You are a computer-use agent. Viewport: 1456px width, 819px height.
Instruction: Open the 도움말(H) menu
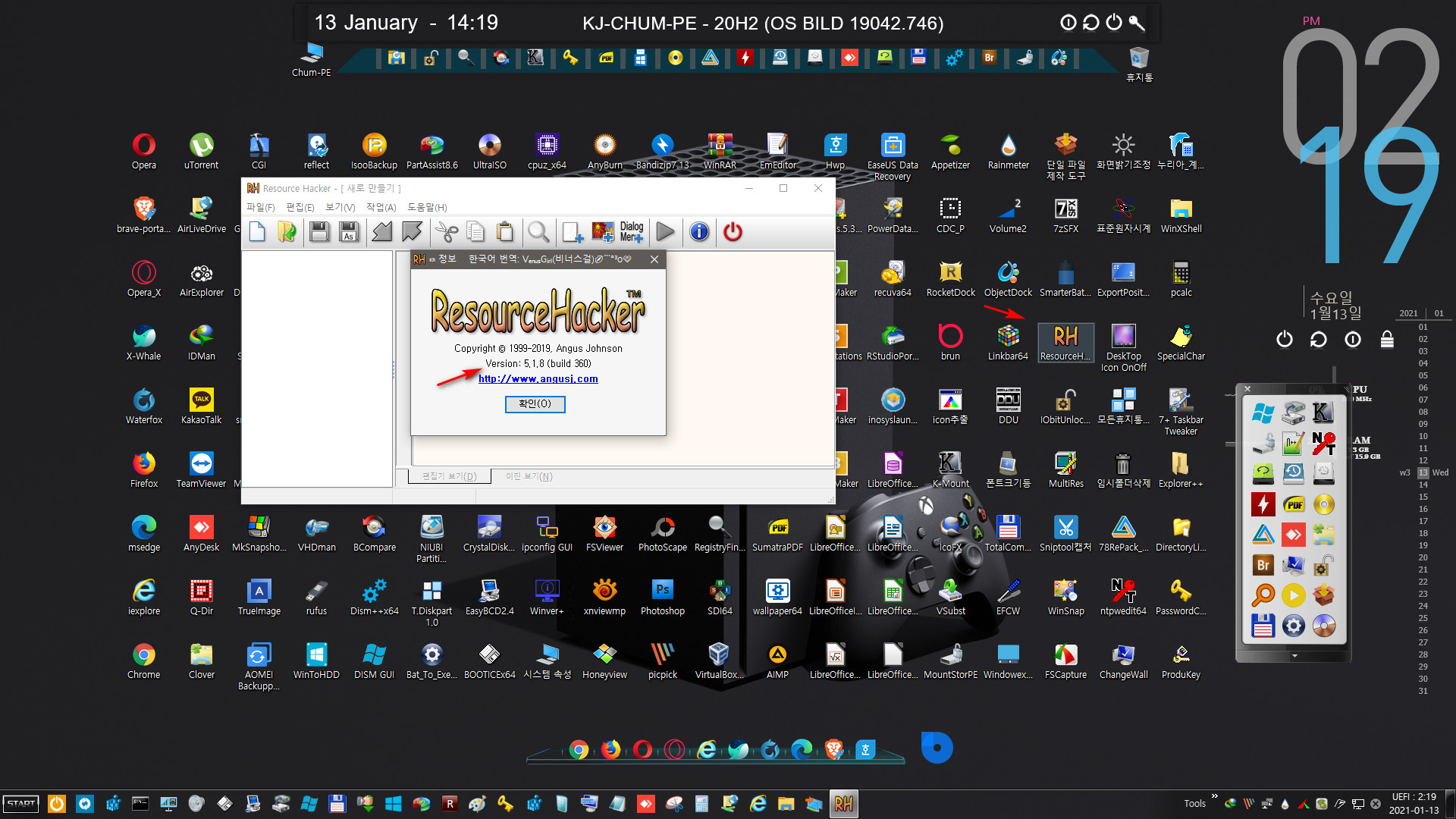coord(427,207)
